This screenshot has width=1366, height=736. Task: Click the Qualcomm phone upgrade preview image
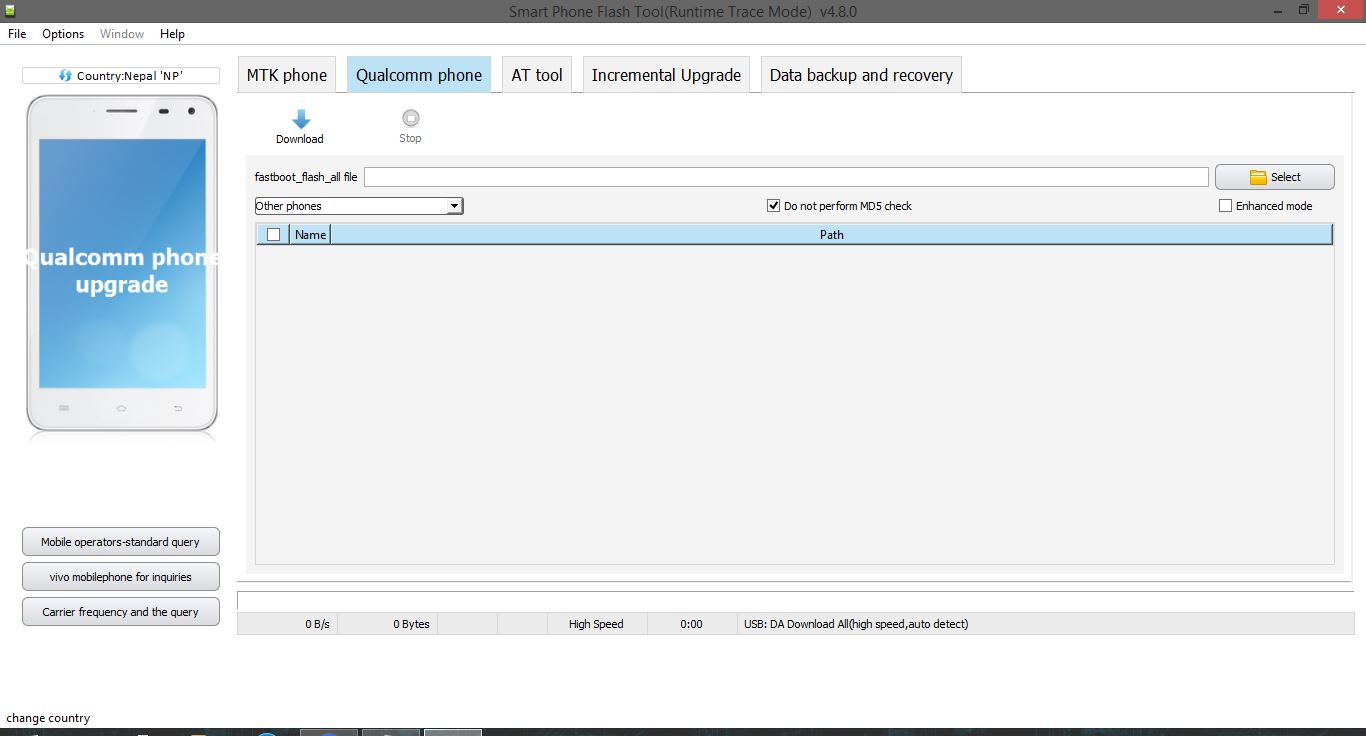121,265
